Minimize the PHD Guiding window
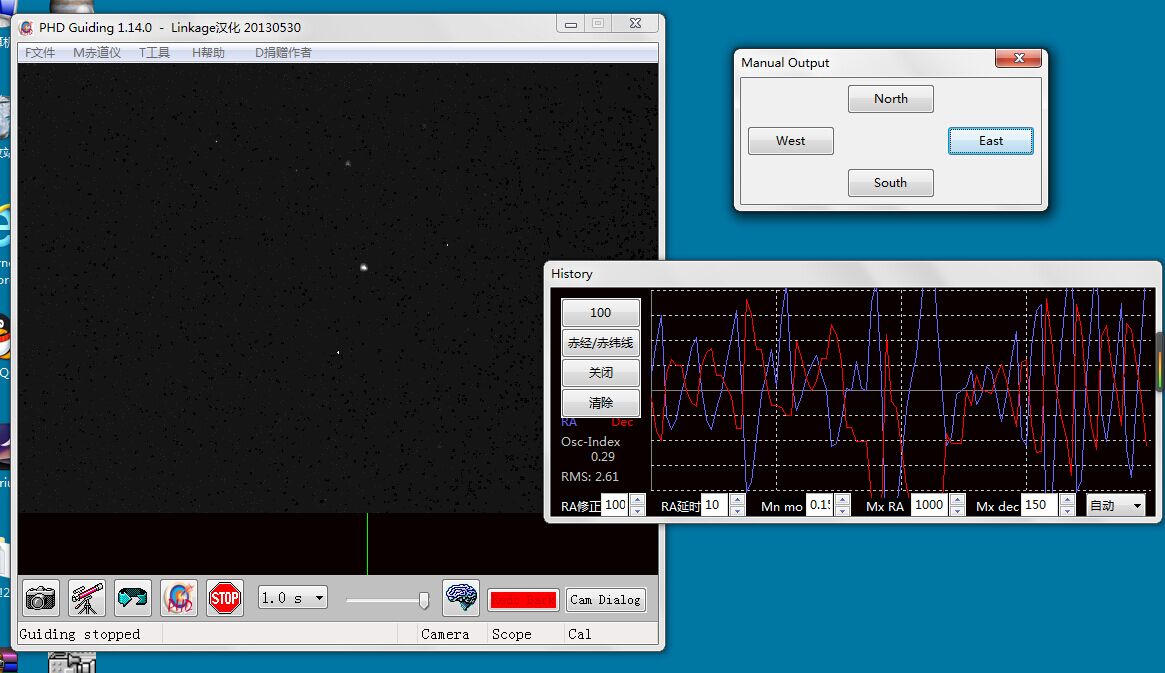Screen dimensions: 1165x673 tap(571, 24)
